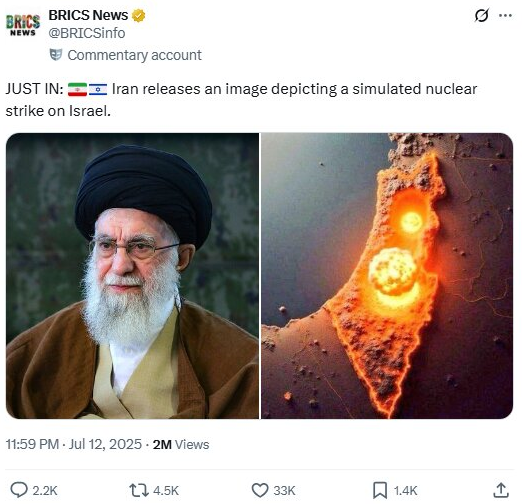Viewport: 522px width, 504px height.
Task: Click the repost arrows icon
Action: coord(139,490)
